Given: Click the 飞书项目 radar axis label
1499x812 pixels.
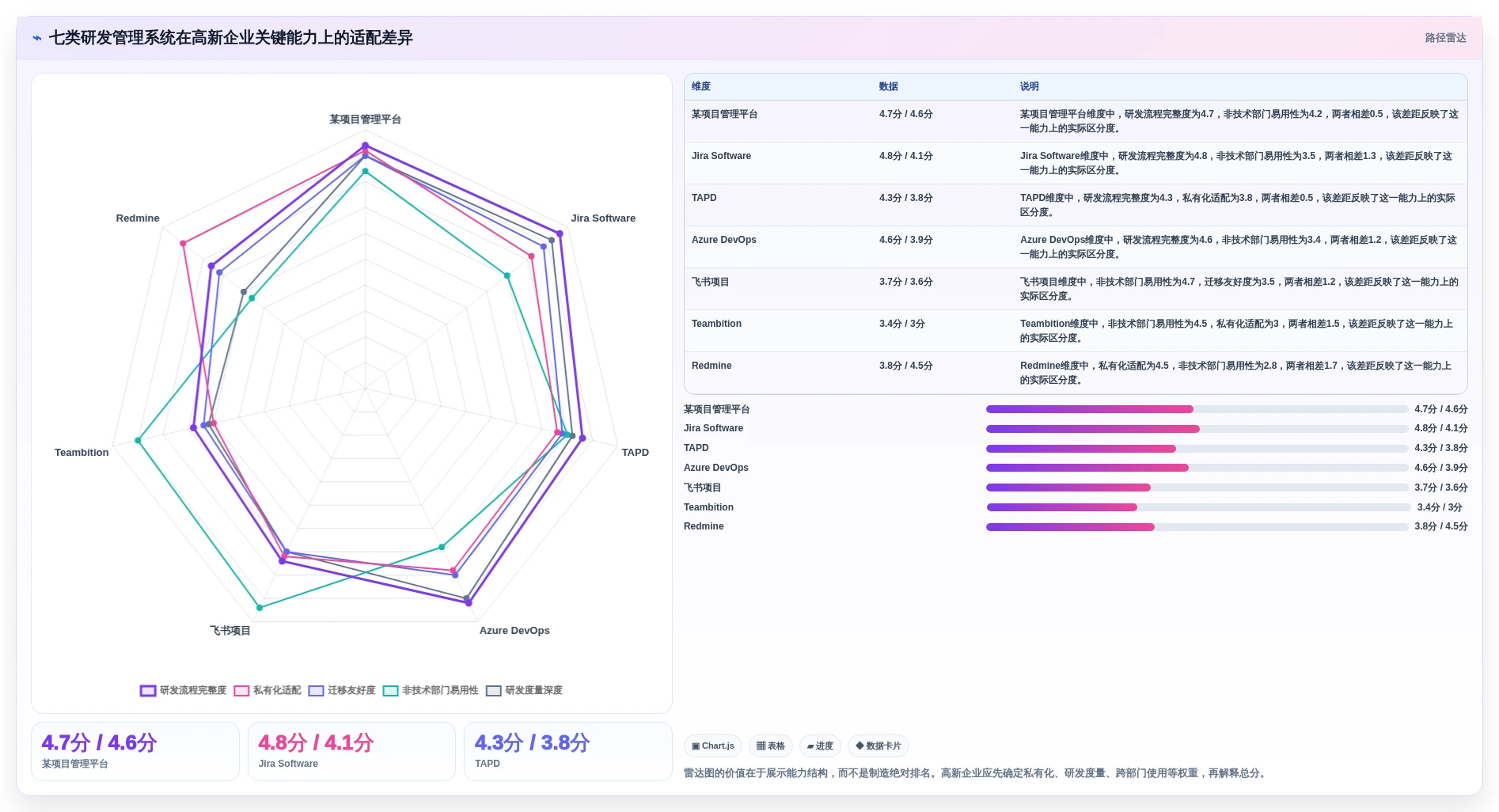Looking at the screenshot, I should point(230,631).
